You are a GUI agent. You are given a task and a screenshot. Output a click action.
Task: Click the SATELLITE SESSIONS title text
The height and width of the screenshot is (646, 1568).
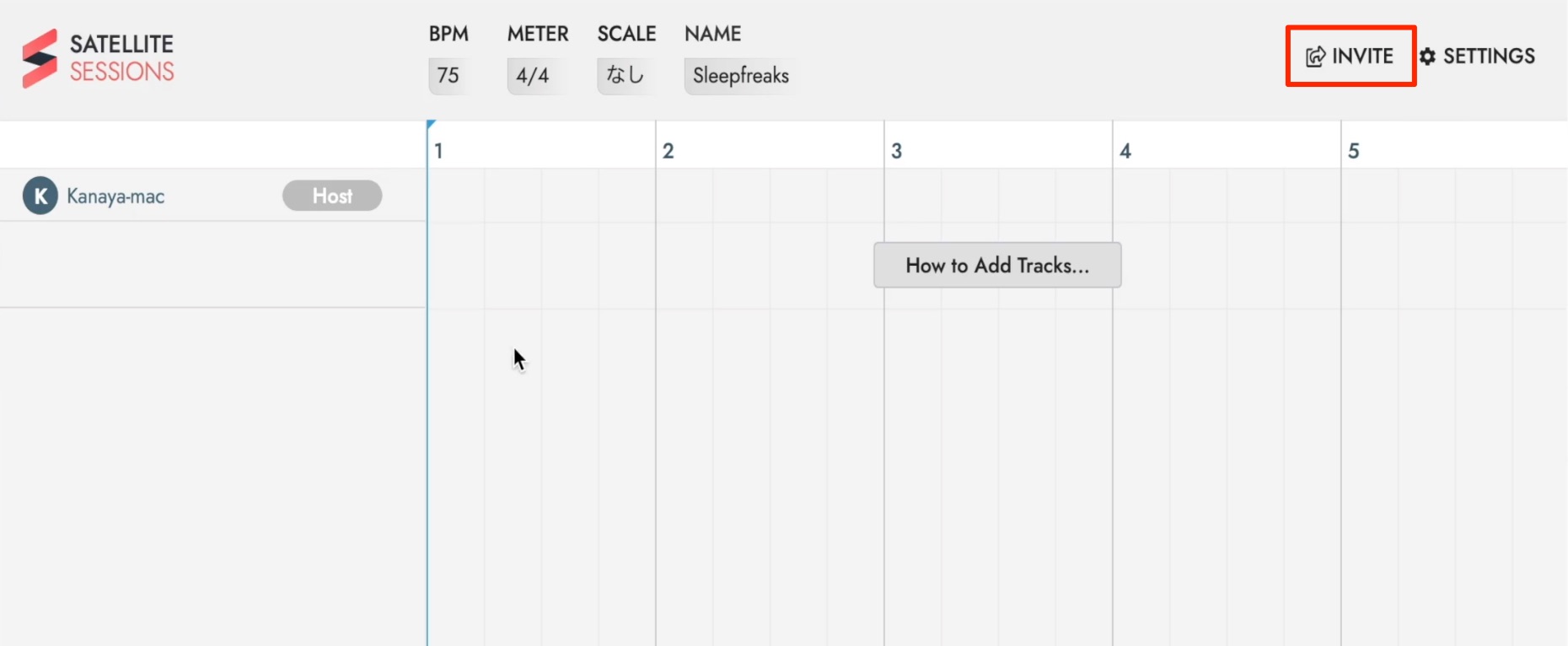pos(121,57)
